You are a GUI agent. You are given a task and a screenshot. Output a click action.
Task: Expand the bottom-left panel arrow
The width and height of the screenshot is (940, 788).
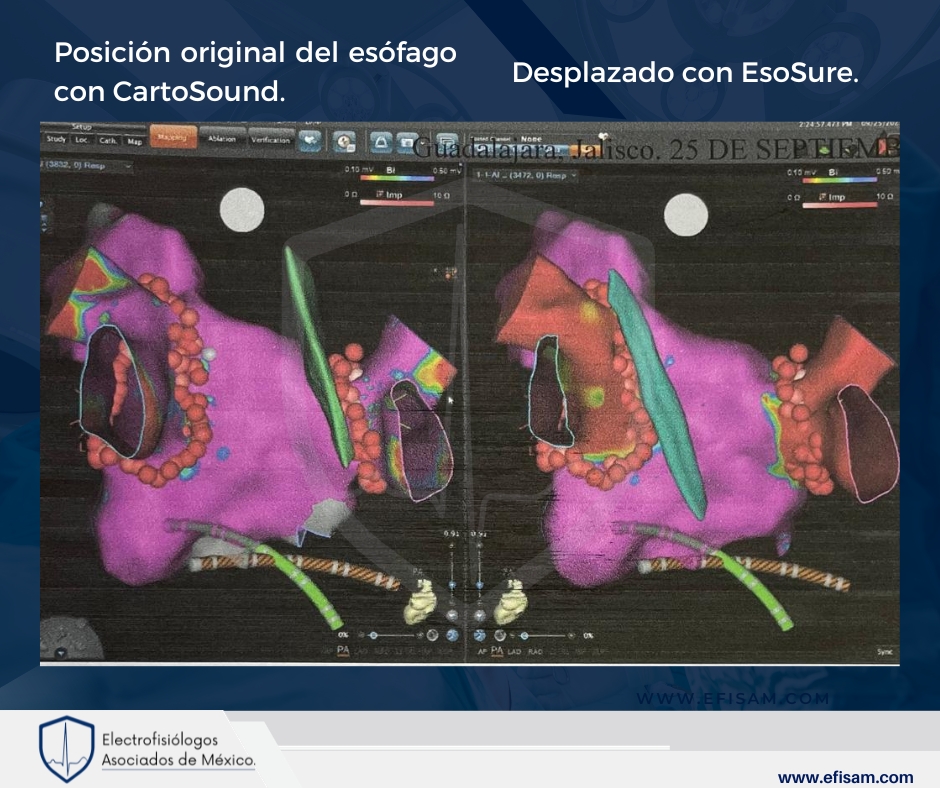pos(60,653)
